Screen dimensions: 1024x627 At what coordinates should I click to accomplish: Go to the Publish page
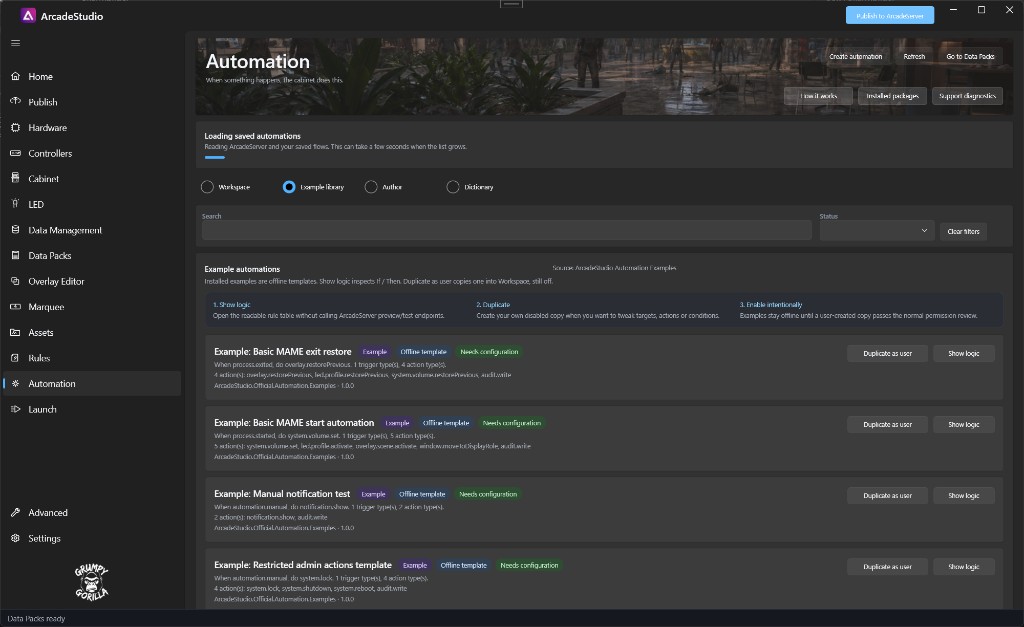pos(43,102)
